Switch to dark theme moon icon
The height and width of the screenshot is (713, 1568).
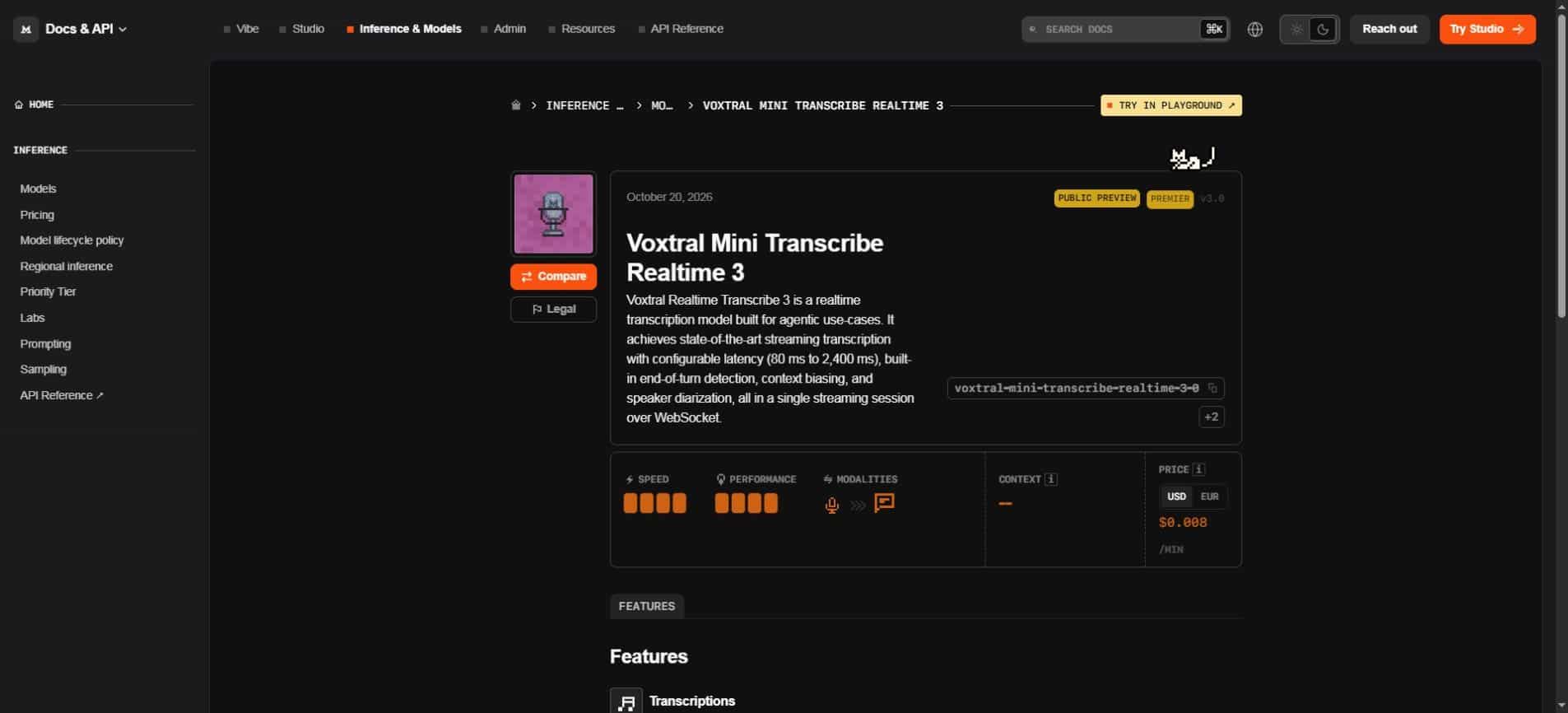click(1323, 29)
